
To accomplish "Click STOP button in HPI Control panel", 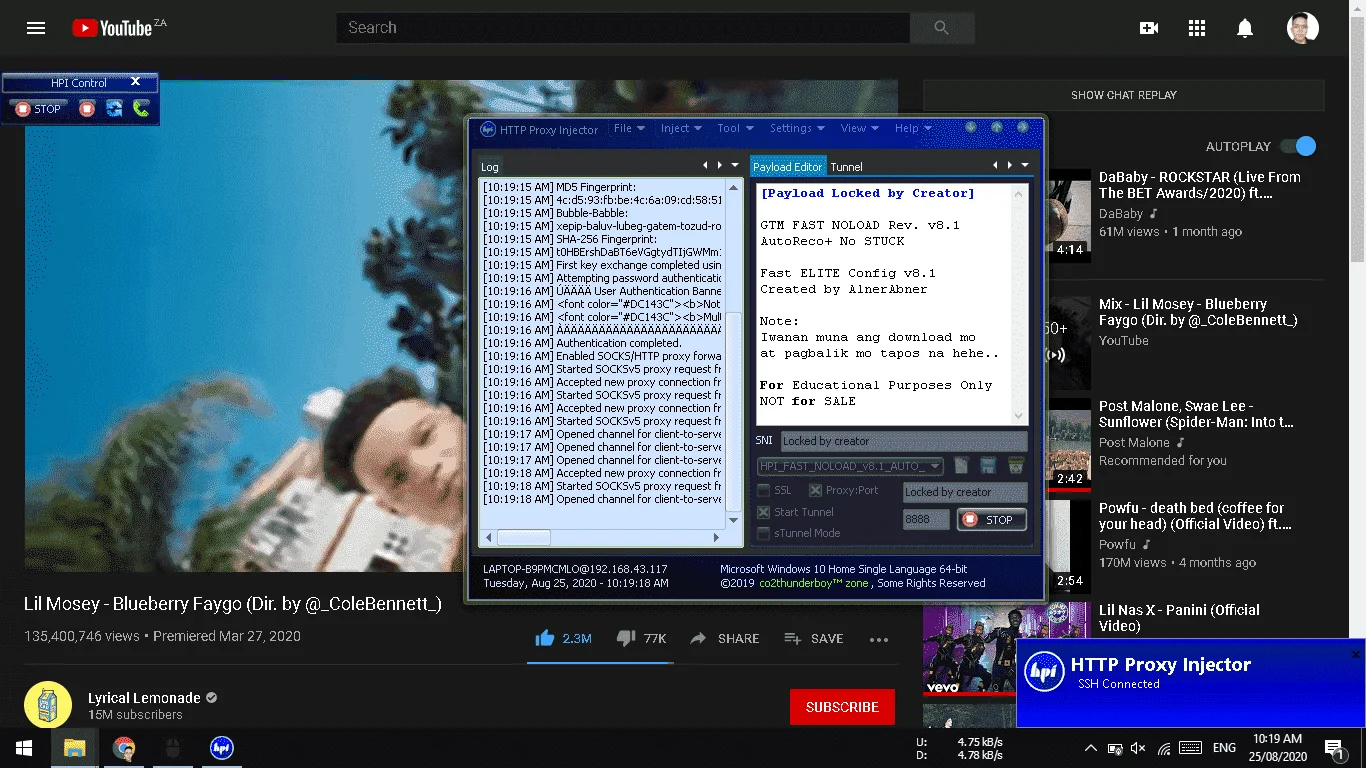I will tap(38, 109).
